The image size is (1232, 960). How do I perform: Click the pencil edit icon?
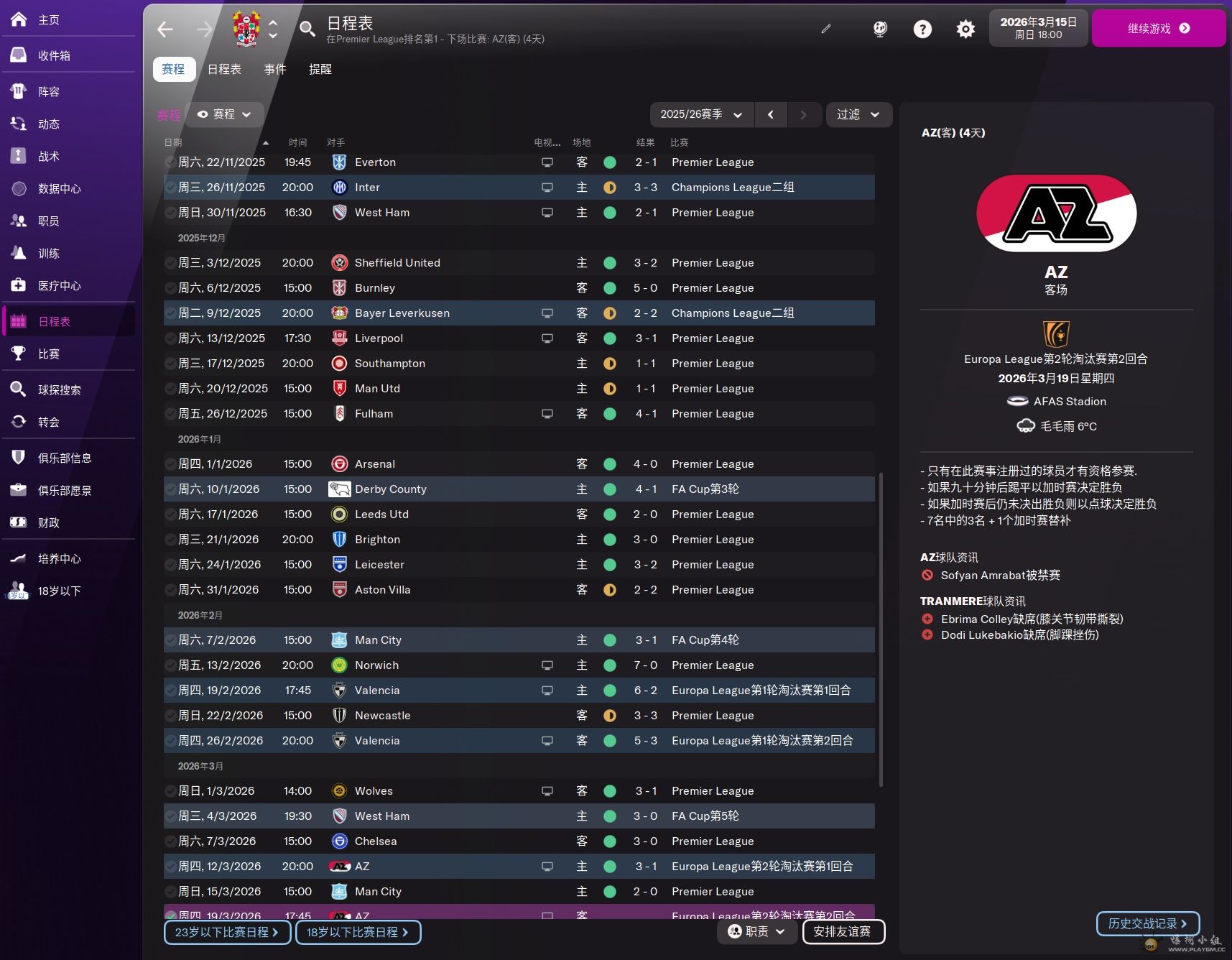tap(826, 29)
